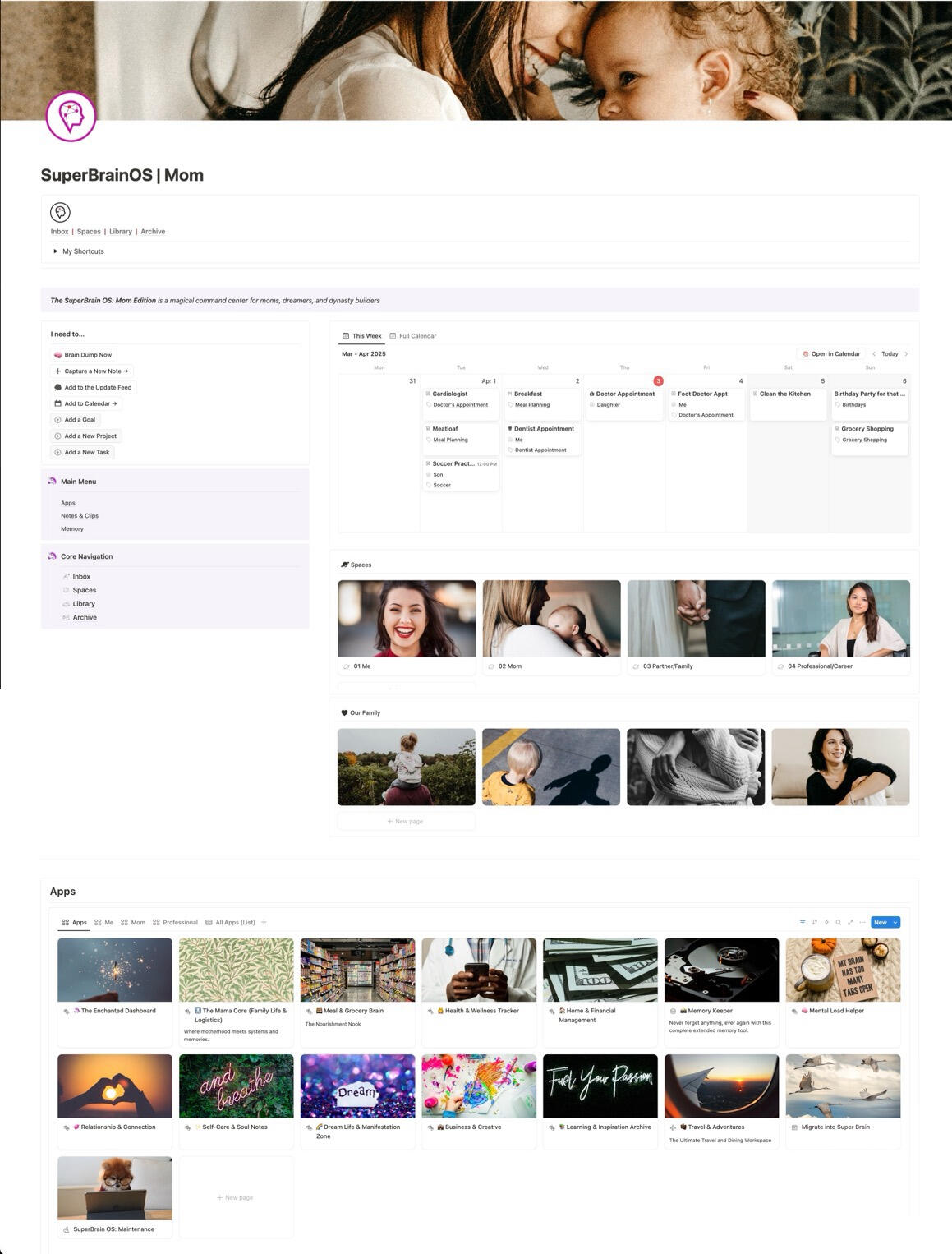
Task: Select the All Apps (List) tab
Action: point(230,922)
